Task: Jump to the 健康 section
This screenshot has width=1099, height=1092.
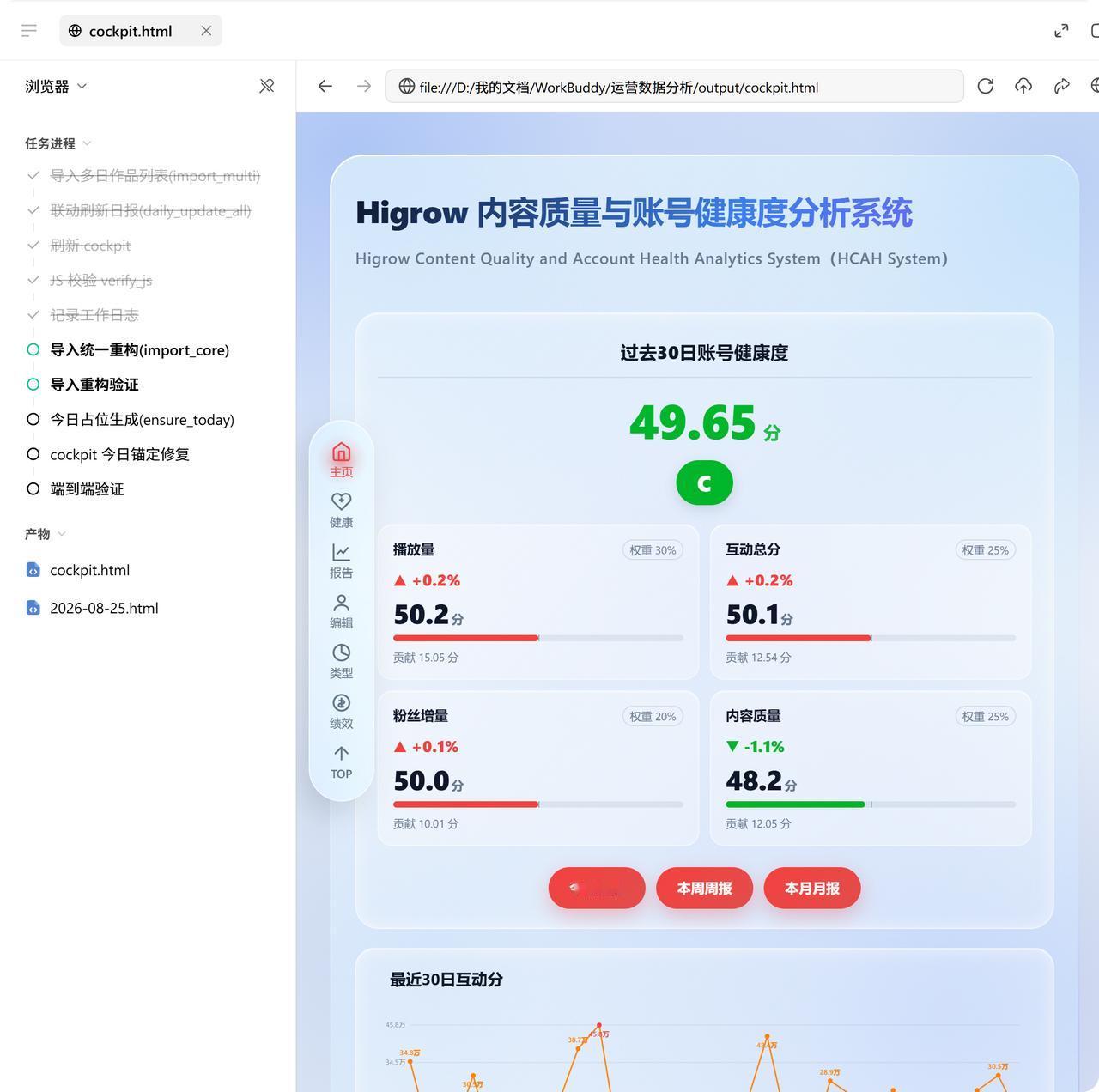Action: (342, 510)
